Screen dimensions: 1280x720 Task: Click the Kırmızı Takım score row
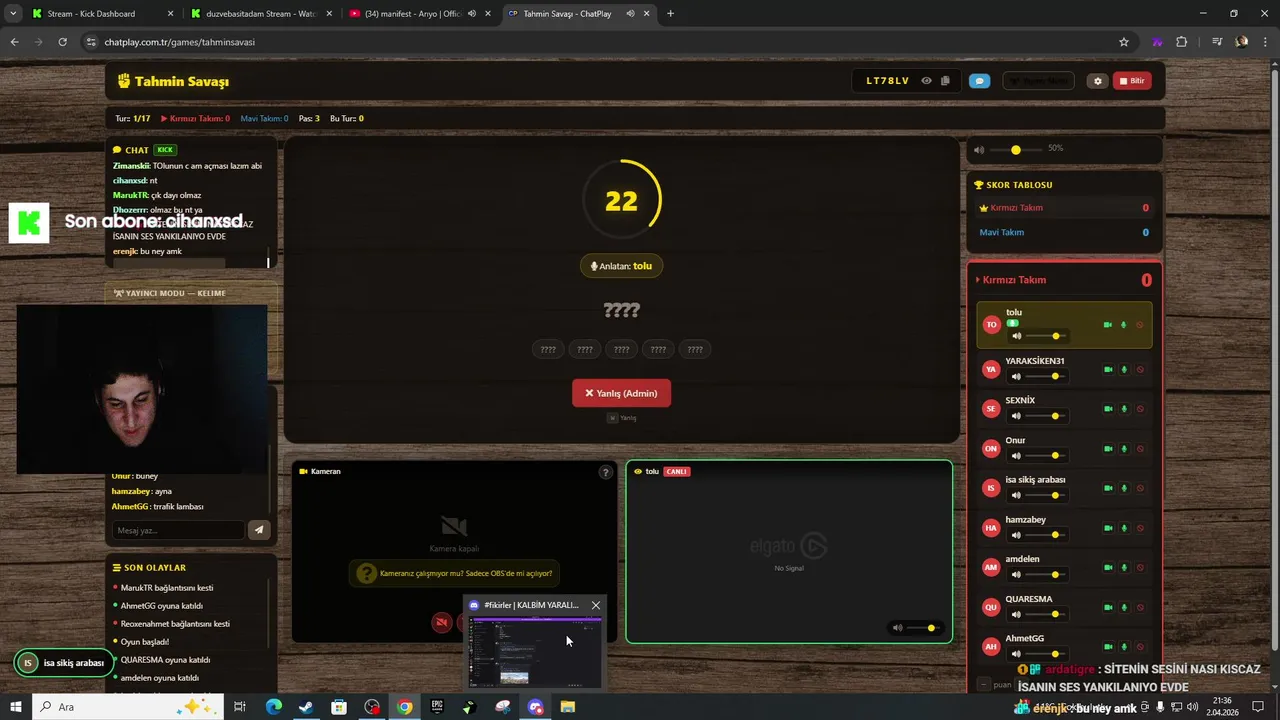pyautogui.click(x=1064, y=208)
